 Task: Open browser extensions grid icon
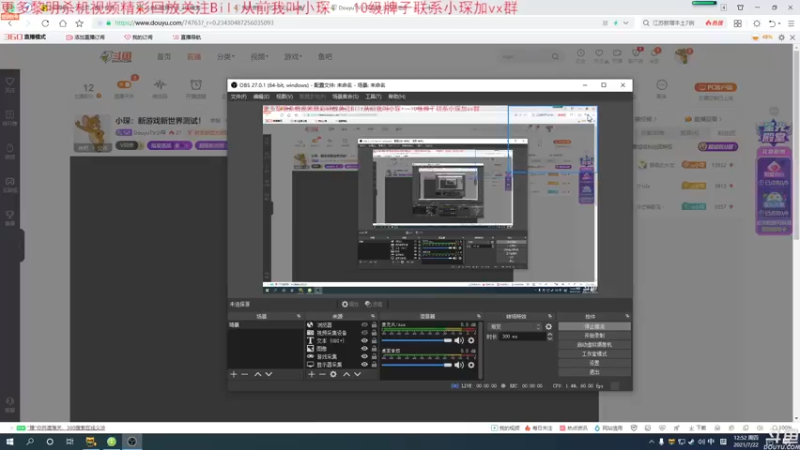(x=738, y=23)
